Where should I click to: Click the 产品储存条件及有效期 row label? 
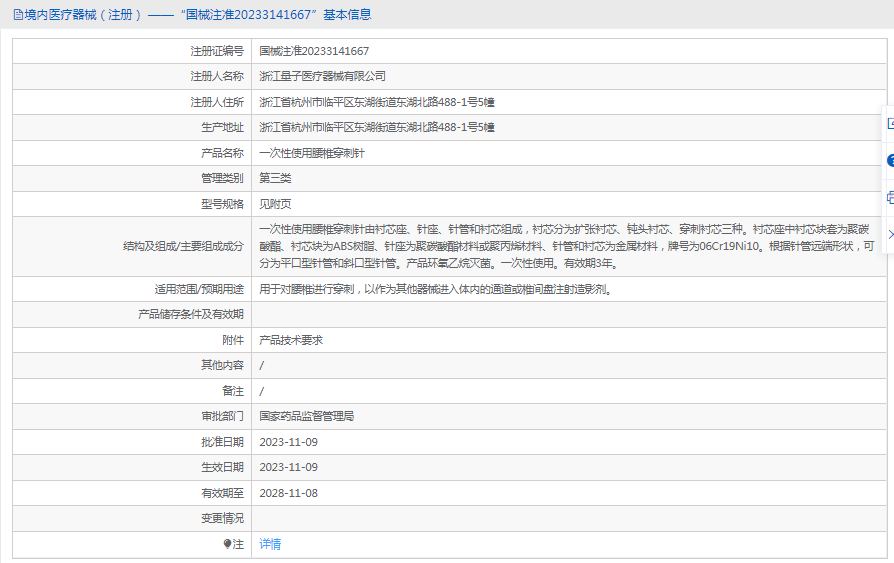pyautogui.click(x=191, y=314)
